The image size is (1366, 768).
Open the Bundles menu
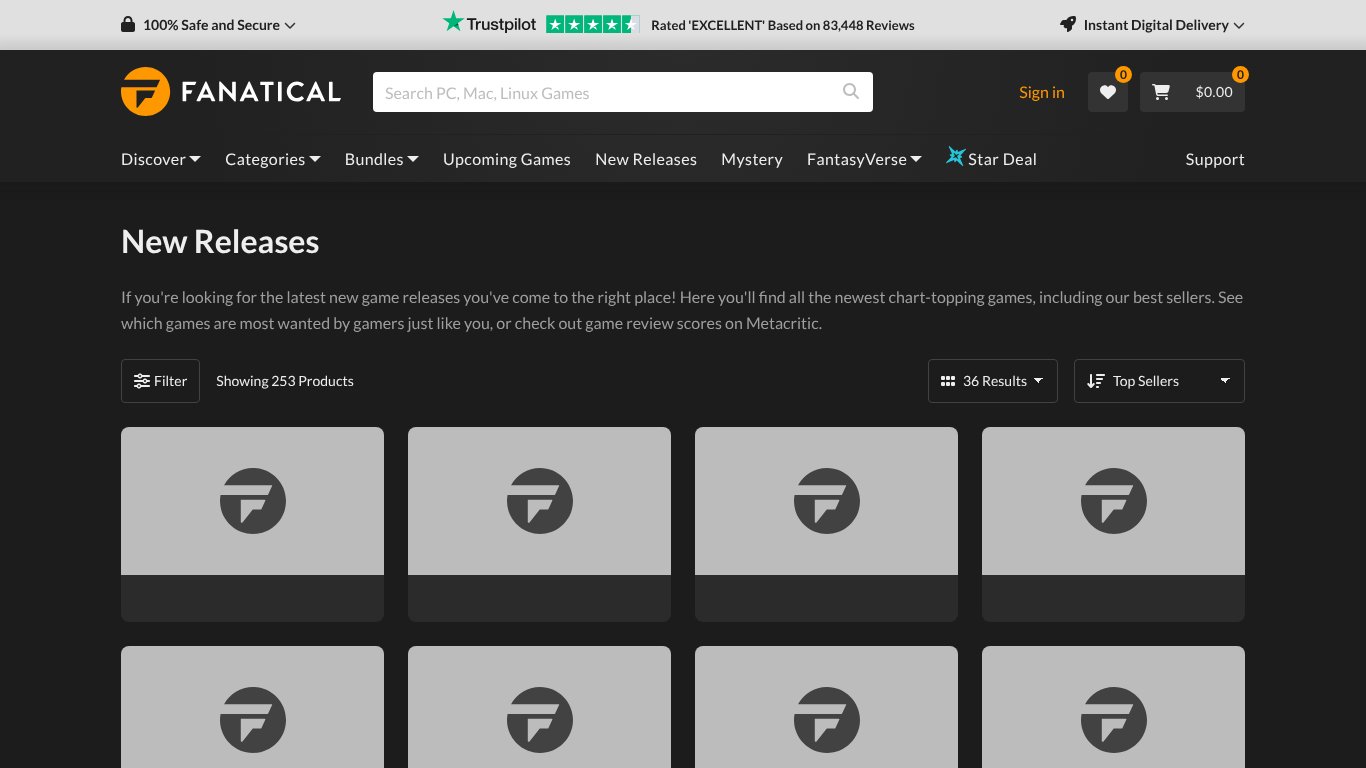[x=382, y=159]
